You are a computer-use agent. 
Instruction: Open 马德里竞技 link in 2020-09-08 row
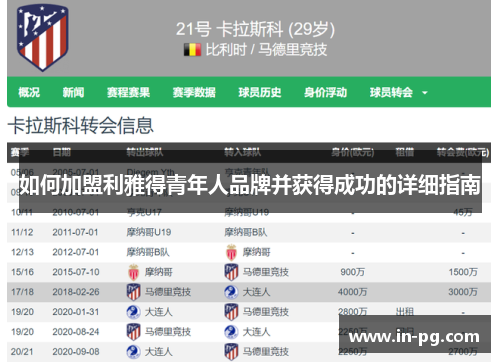[266, 352]
